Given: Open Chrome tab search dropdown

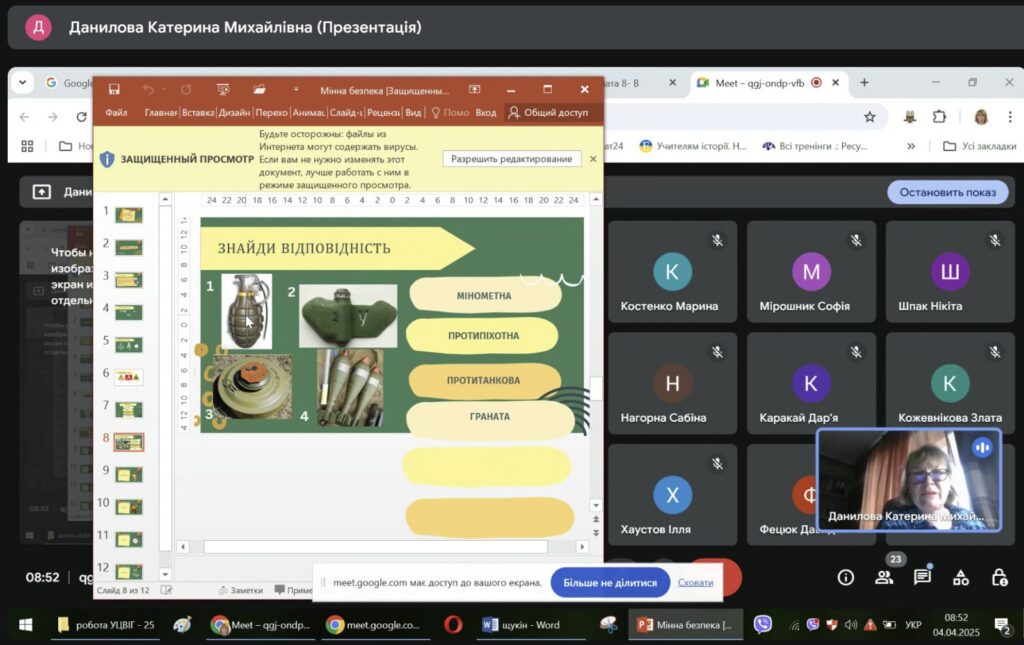Looking at the screenshot, I should coord(23,83).
